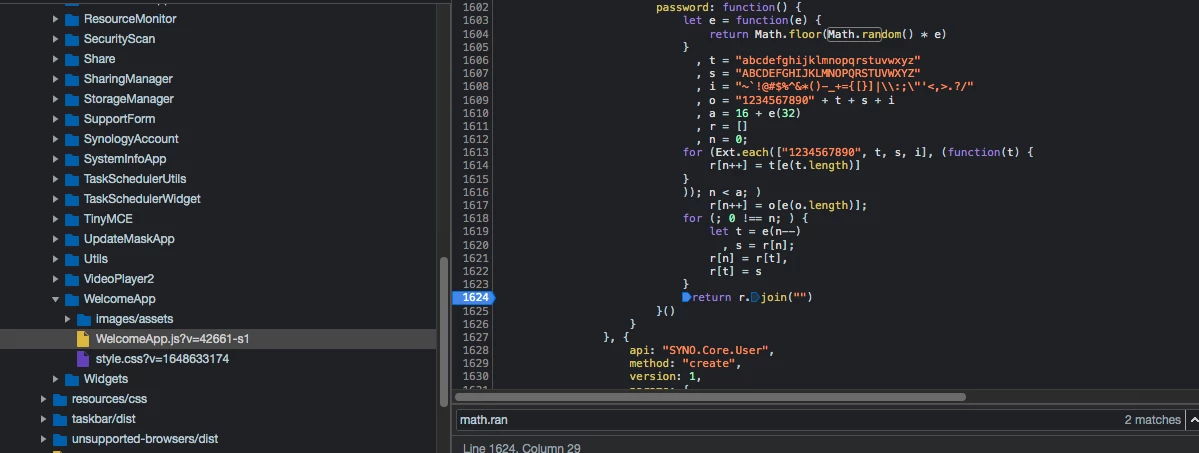Select the VideoPlayer2 folder
Image resolution: width=1199 pixels, height=453 pixels.
(118, 279)
